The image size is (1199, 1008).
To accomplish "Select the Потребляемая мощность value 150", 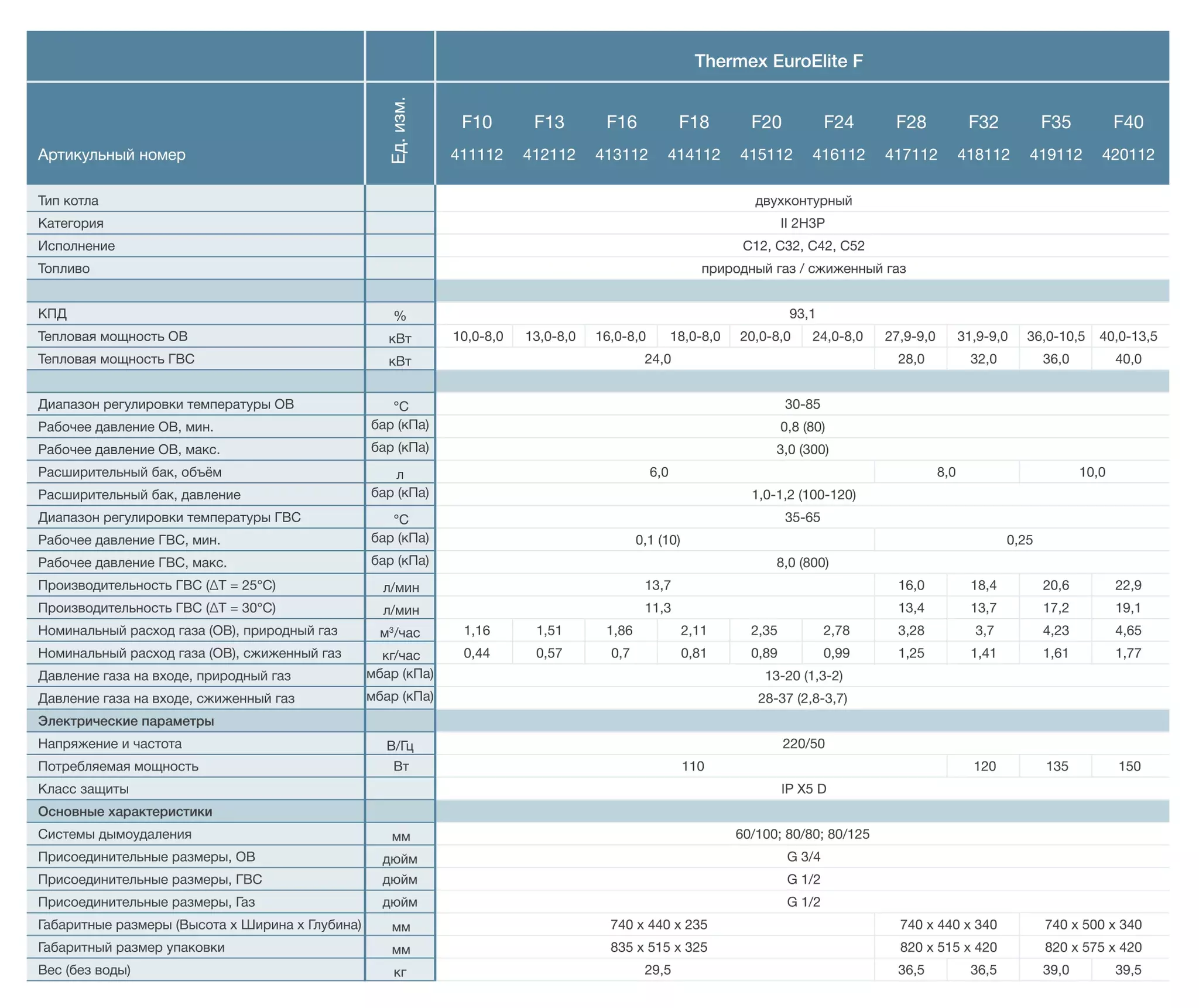I will (1129, 766).
